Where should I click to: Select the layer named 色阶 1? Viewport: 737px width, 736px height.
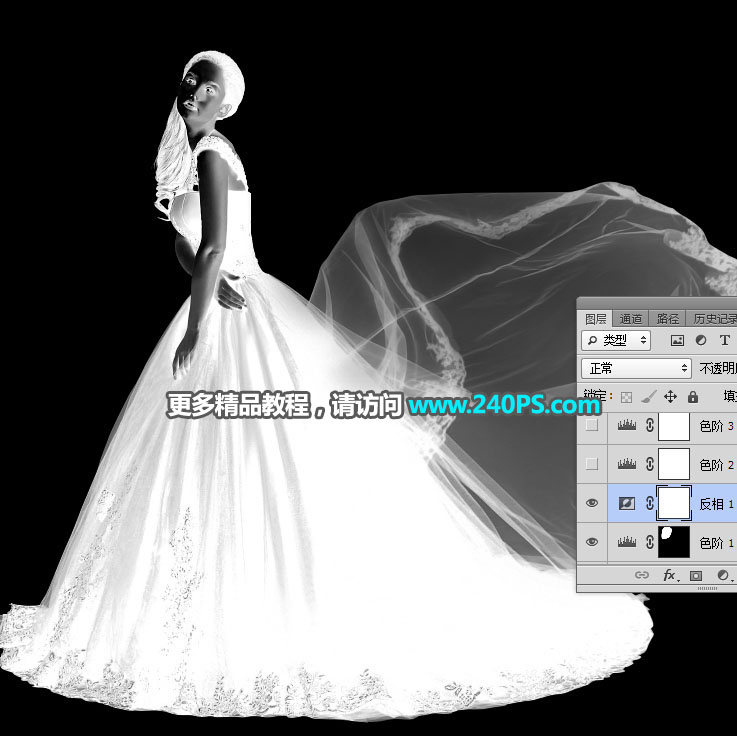716,543
